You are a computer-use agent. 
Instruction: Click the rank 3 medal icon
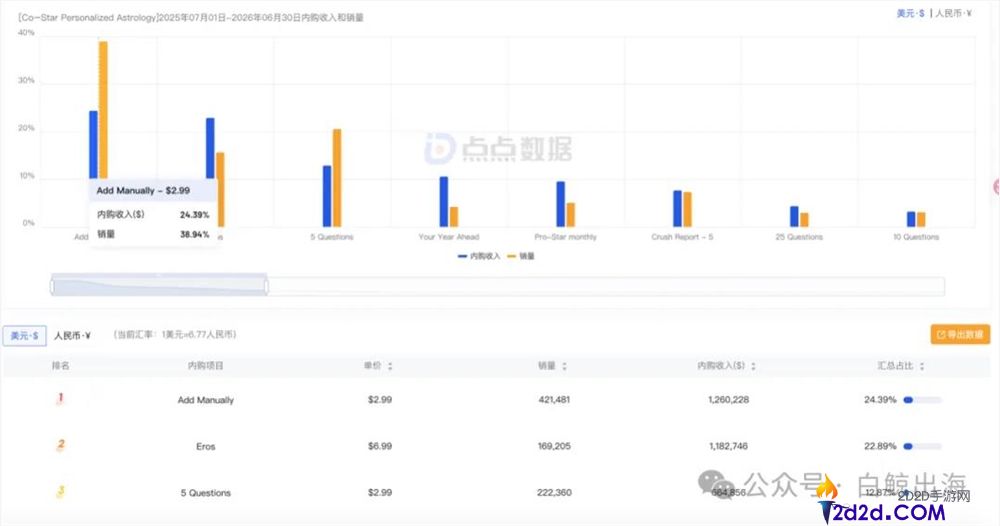tap(61, 492)
